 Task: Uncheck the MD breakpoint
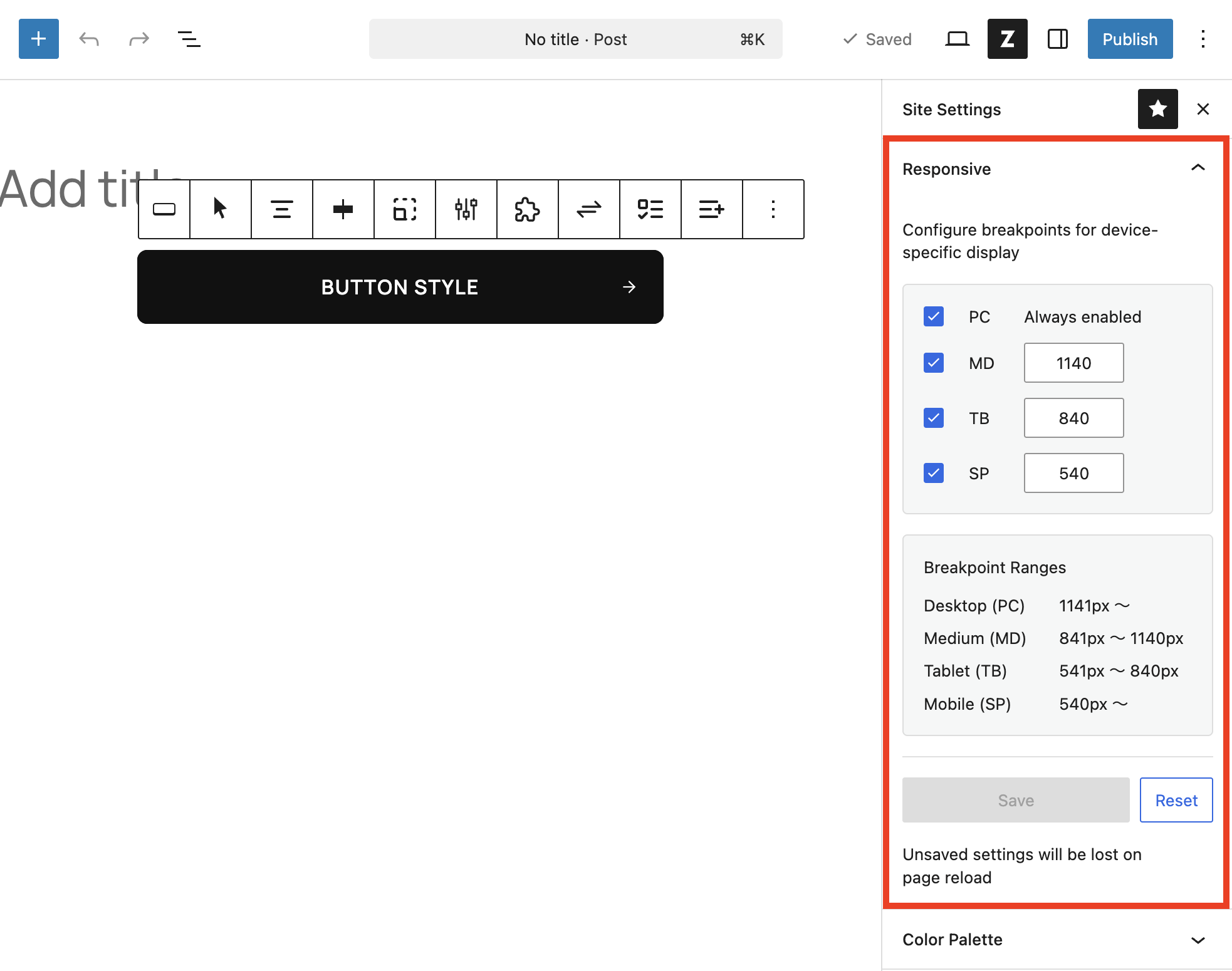933,363
